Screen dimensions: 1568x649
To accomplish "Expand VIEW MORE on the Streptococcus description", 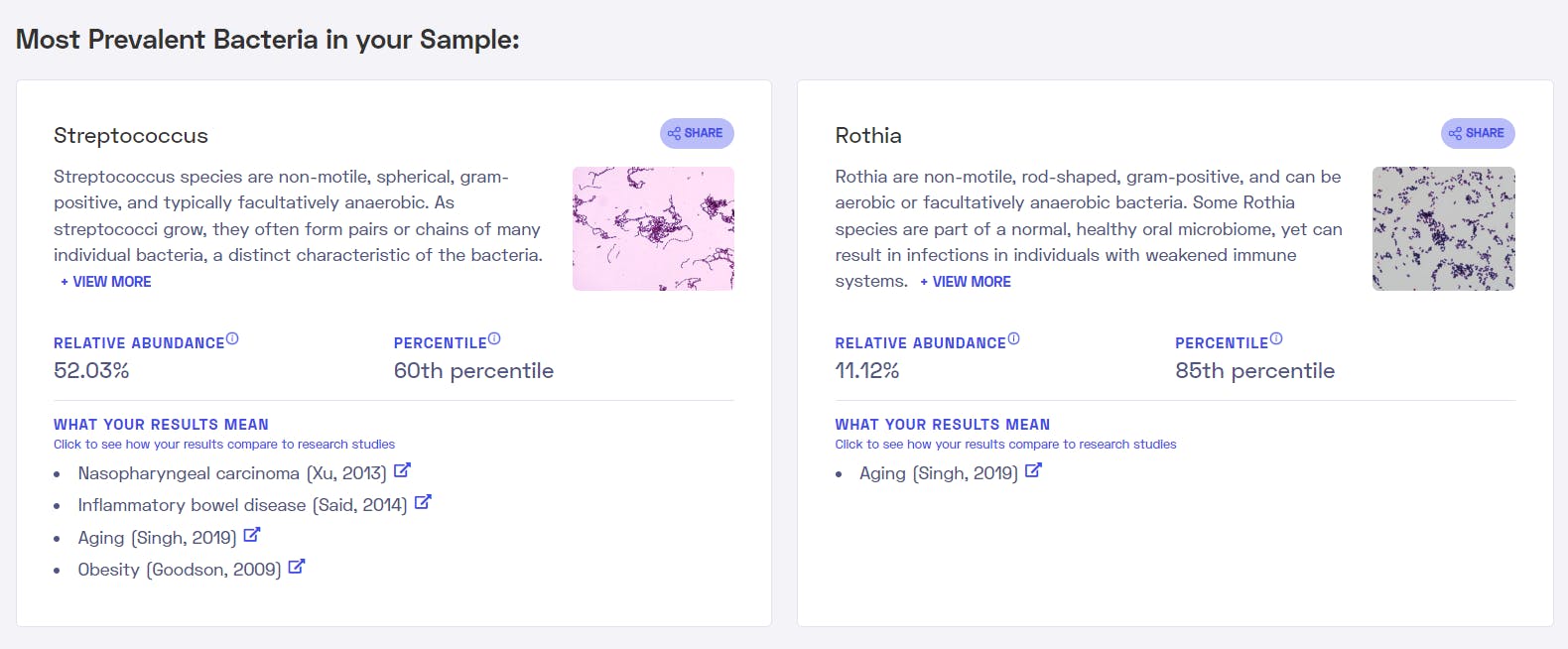I will (x=105, y=281).
